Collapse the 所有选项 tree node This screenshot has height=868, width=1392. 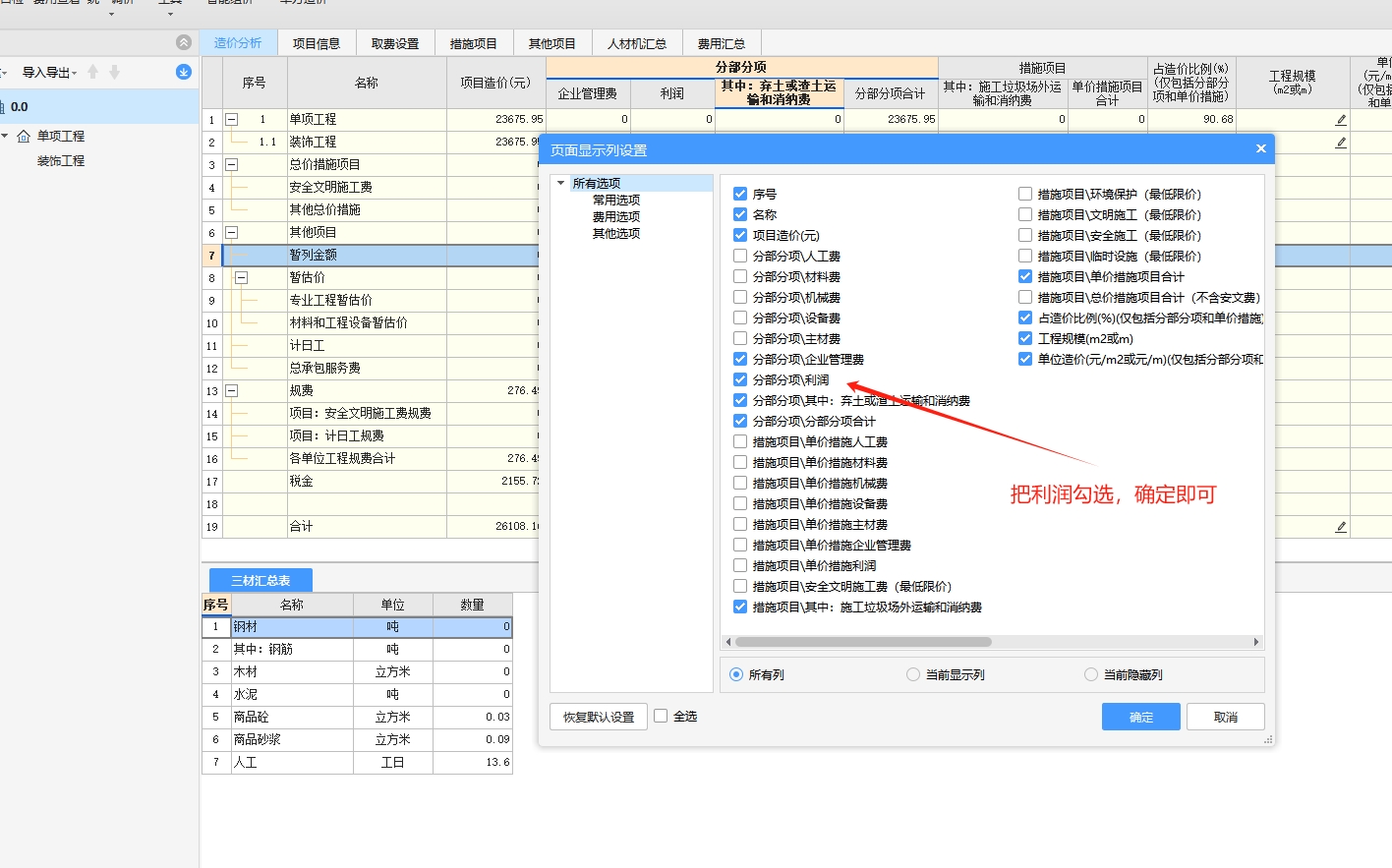pos(561,184)
